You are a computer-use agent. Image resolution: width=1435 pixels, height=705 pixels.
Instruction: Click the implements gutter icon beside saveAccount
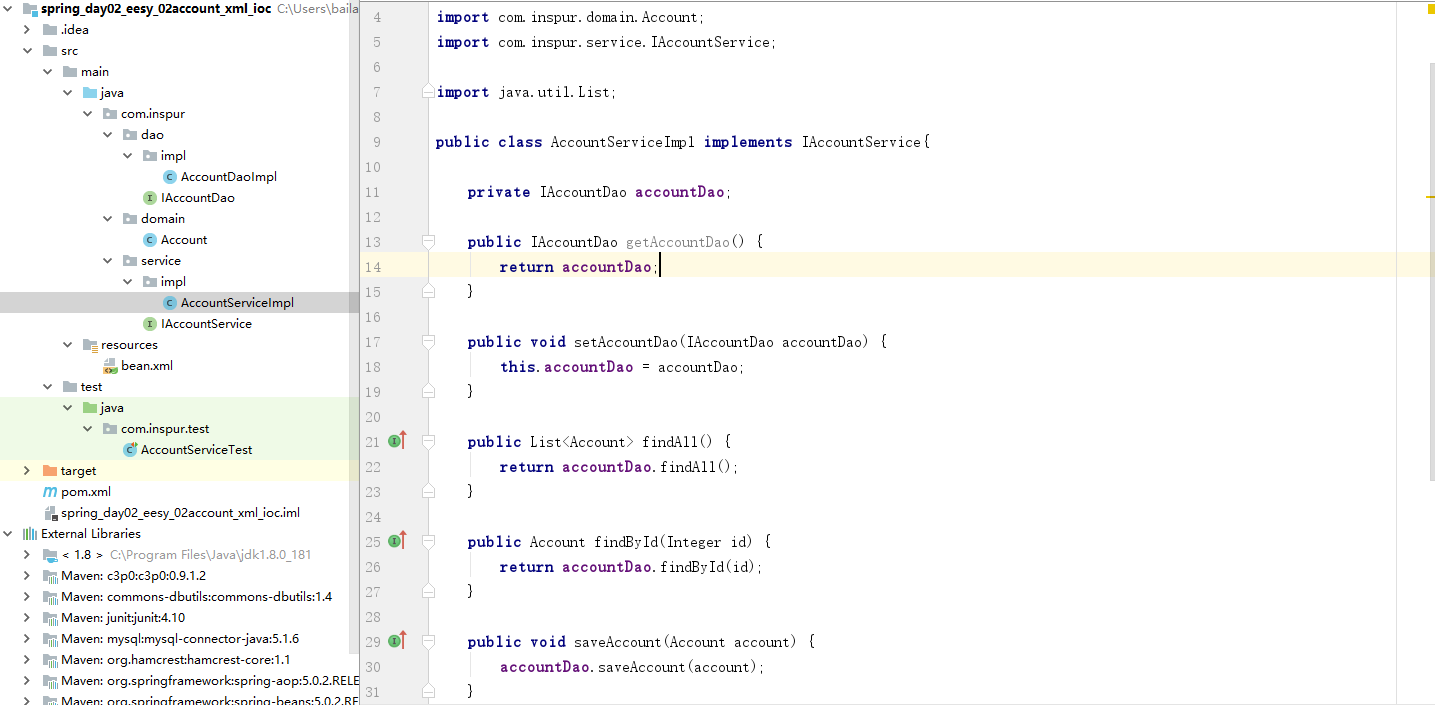(396, 641)
